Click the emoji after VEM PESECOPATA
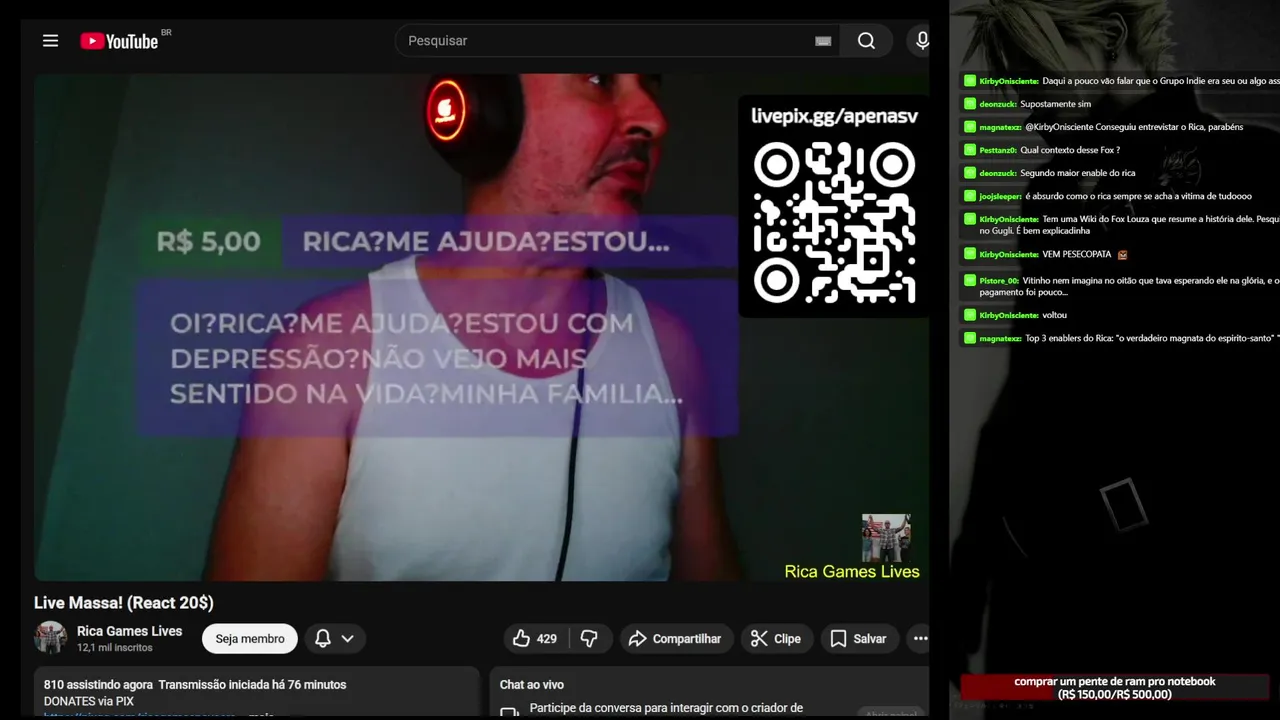The image size is (1280, 720). [x=1122, y=254]
